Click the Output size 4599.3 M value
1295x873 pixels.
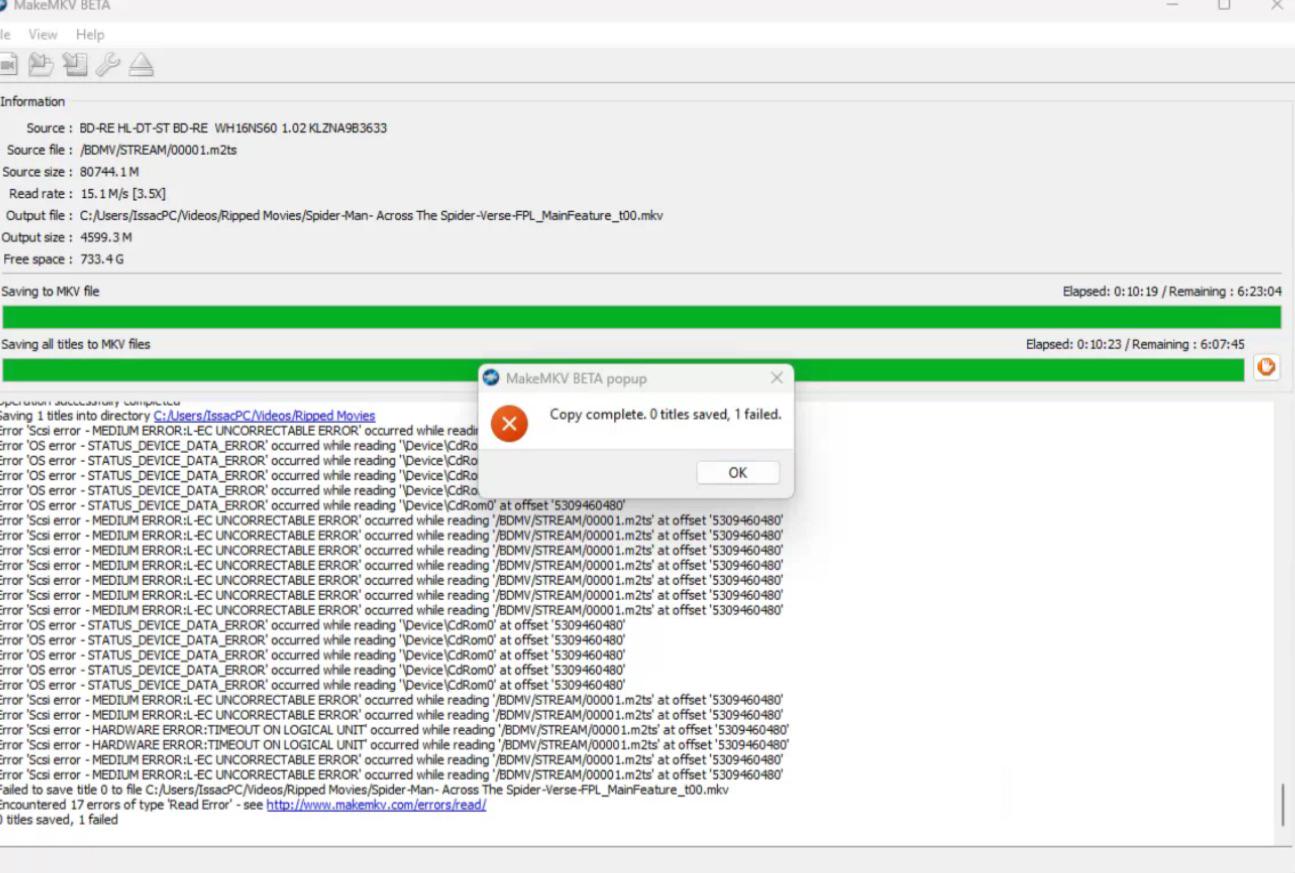106,238
